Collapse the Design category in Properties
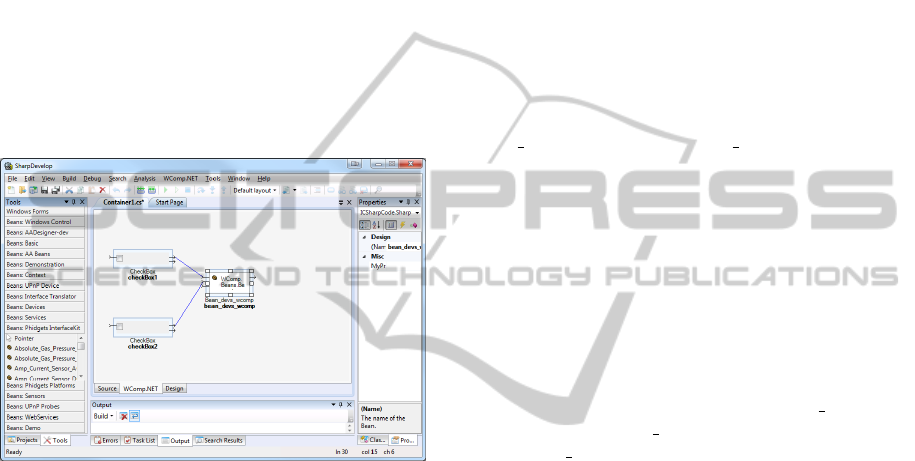Screen dimensions: 915x461 tap(362, 237)
